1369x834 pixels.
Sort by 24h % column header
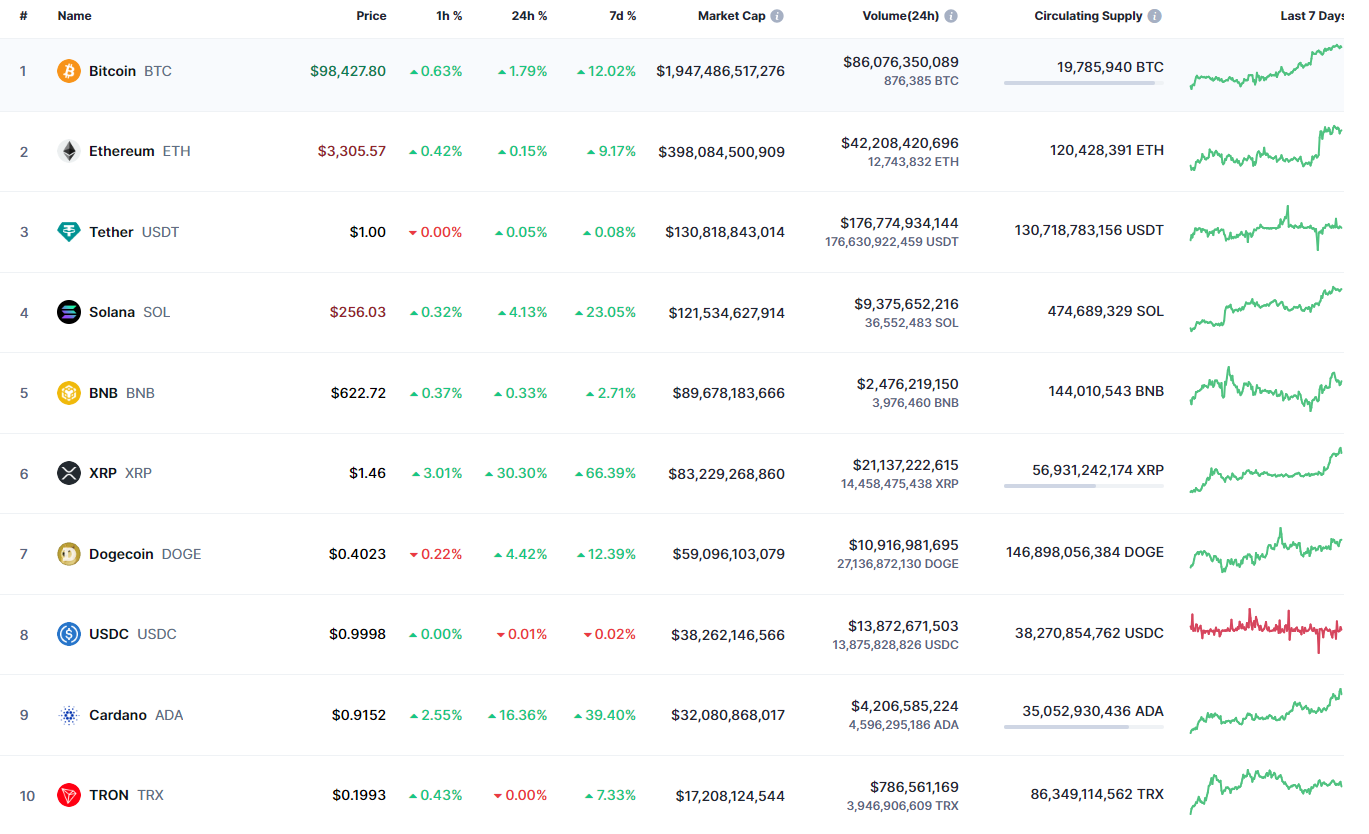[x=529, y=16]
